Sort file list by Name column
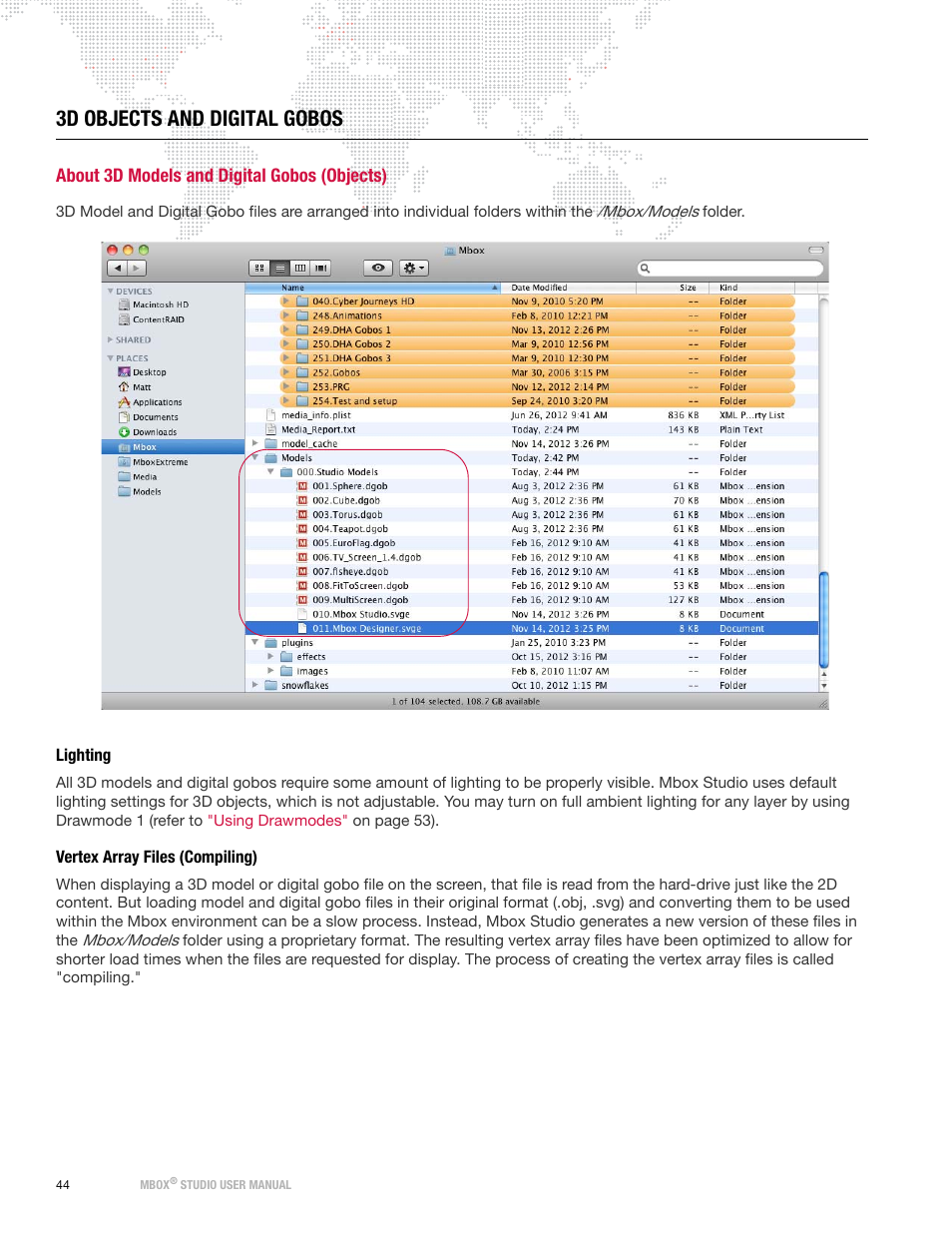Screen dimensions: 952x1233 pyautogui.click(x=373, y=288)
